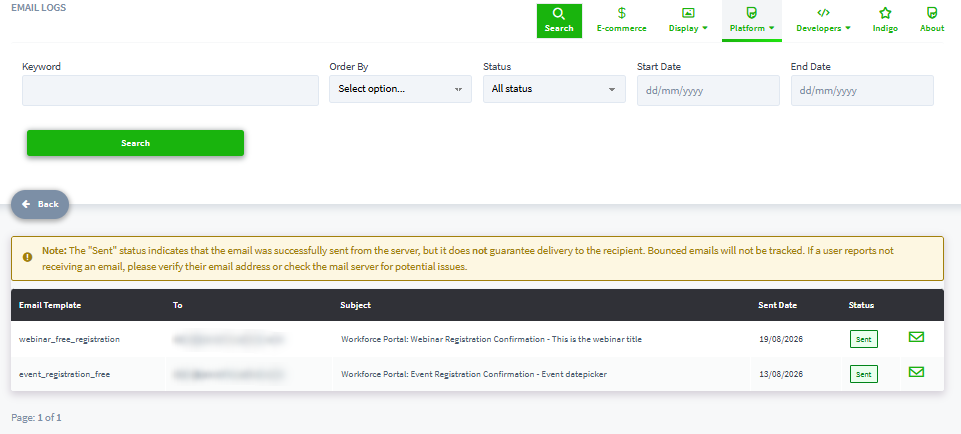Focus the Keyword input field
961x434 pixels.
click(x=170, y=91)
